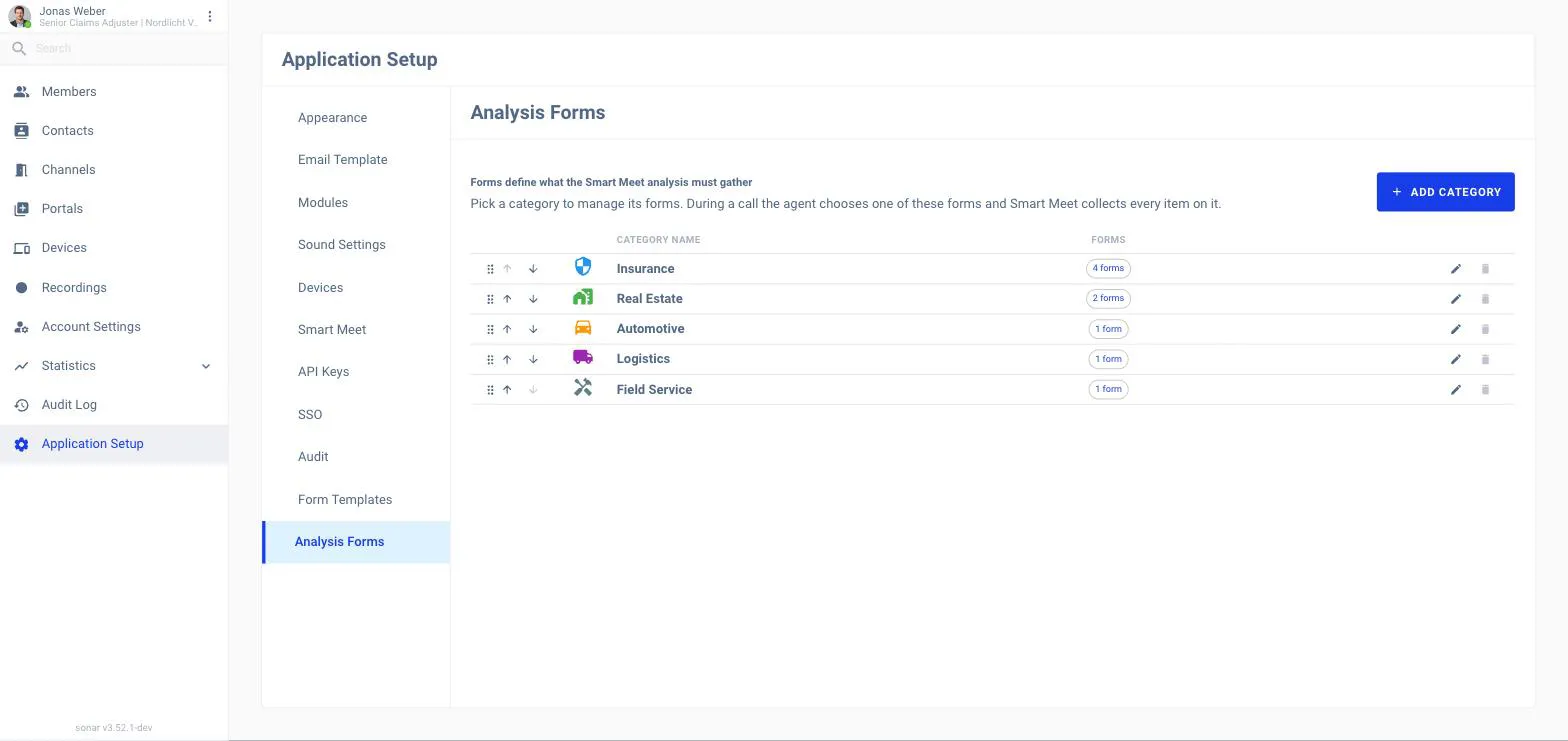The image size is (1568, 741).
Task: Click the Add Category button
Action: coord(1445,192)
